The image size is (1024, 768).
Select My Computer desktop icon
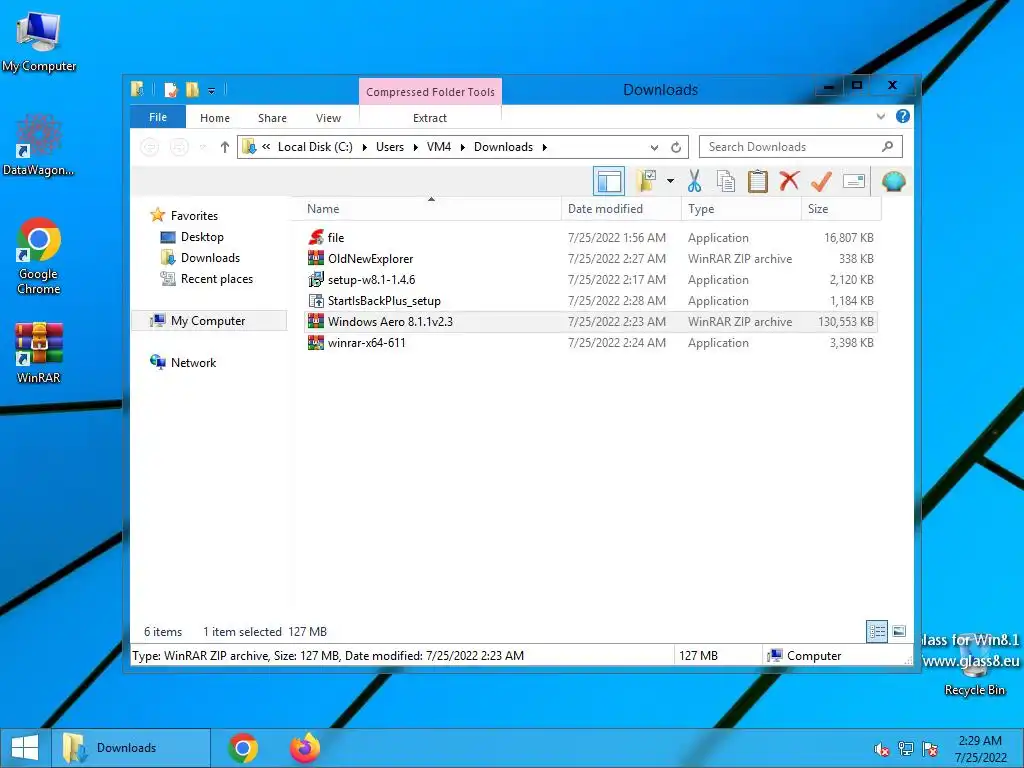(x=39, y=42)
